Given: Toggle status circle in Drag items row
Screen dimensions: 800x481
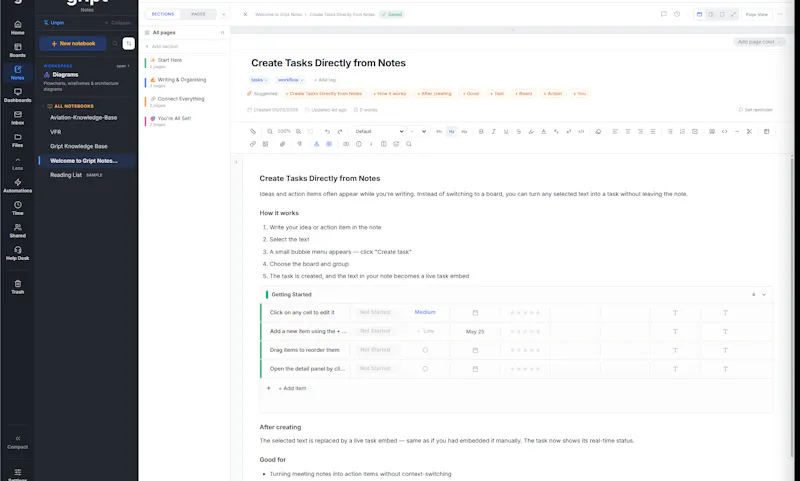Looking at the screenshot, I should (425, 350).
